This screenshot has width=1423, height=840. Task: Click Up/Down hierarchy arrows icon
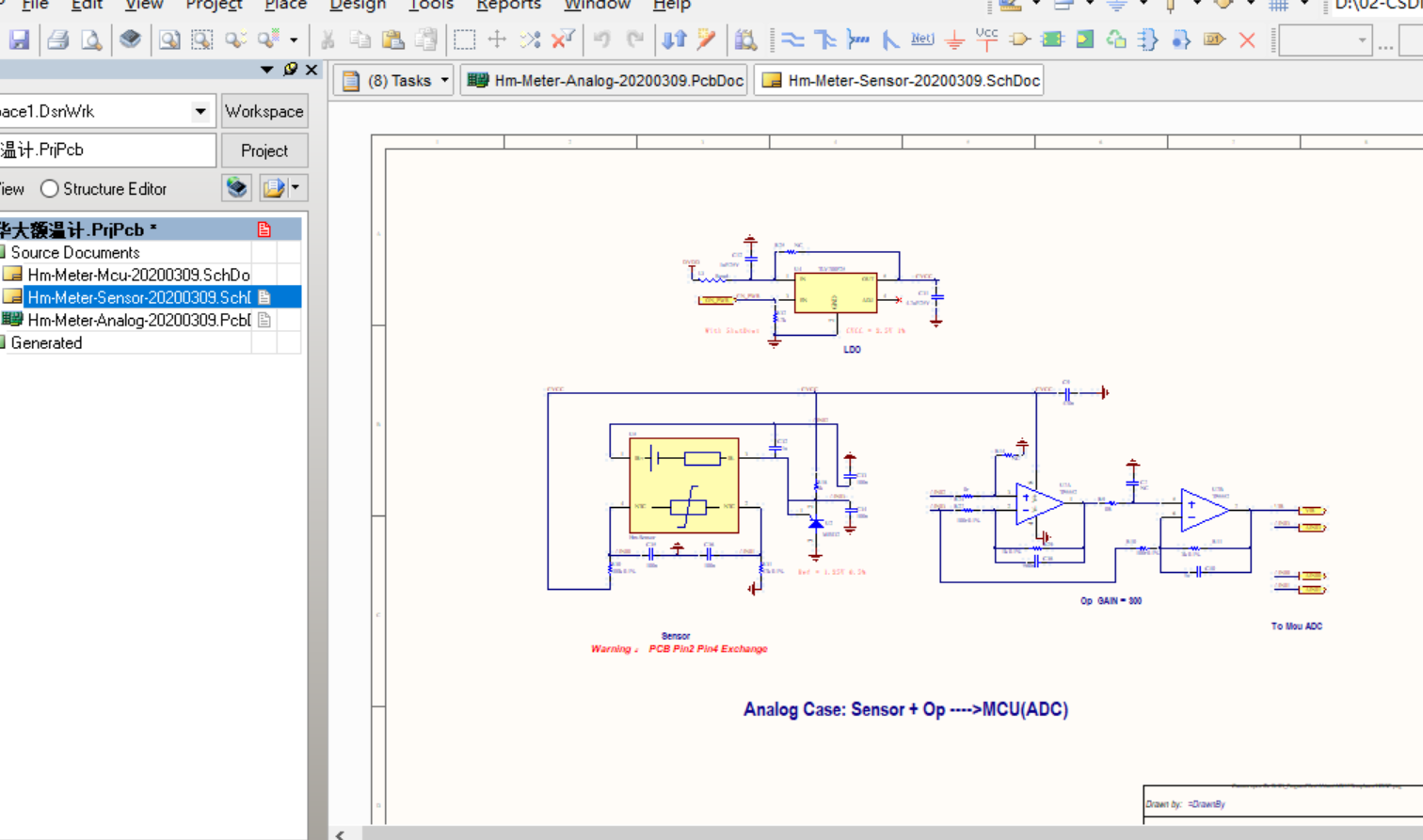click(x=674, y=40)
